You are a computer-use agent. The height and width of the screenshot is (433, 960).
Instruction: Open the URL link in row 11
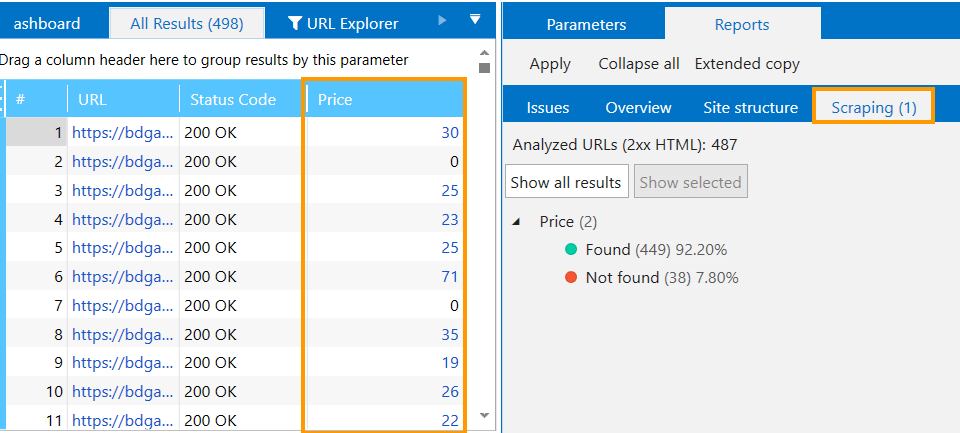coord(122,420)
